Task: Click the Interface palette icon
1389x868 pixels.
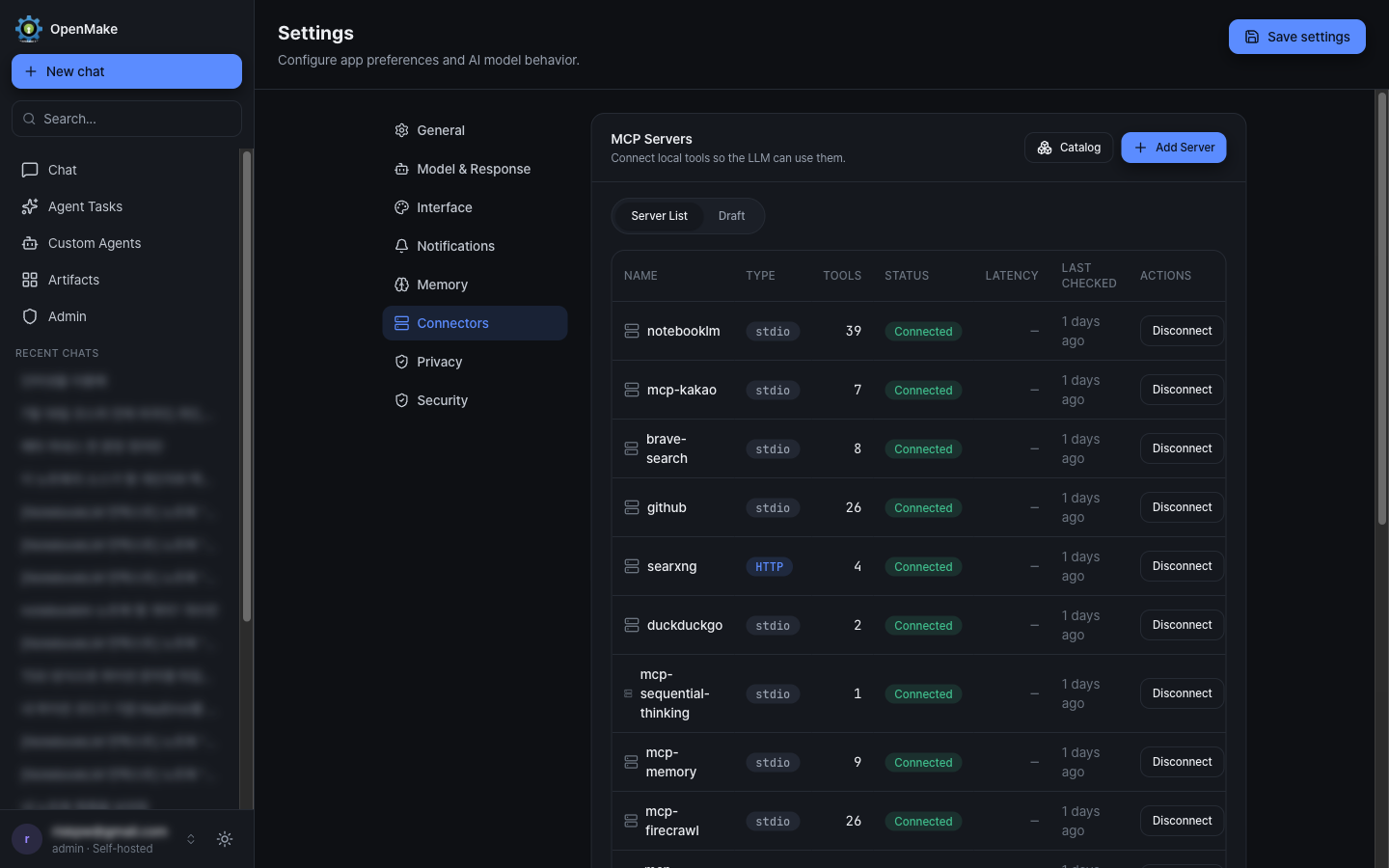Action: (401, 207)
